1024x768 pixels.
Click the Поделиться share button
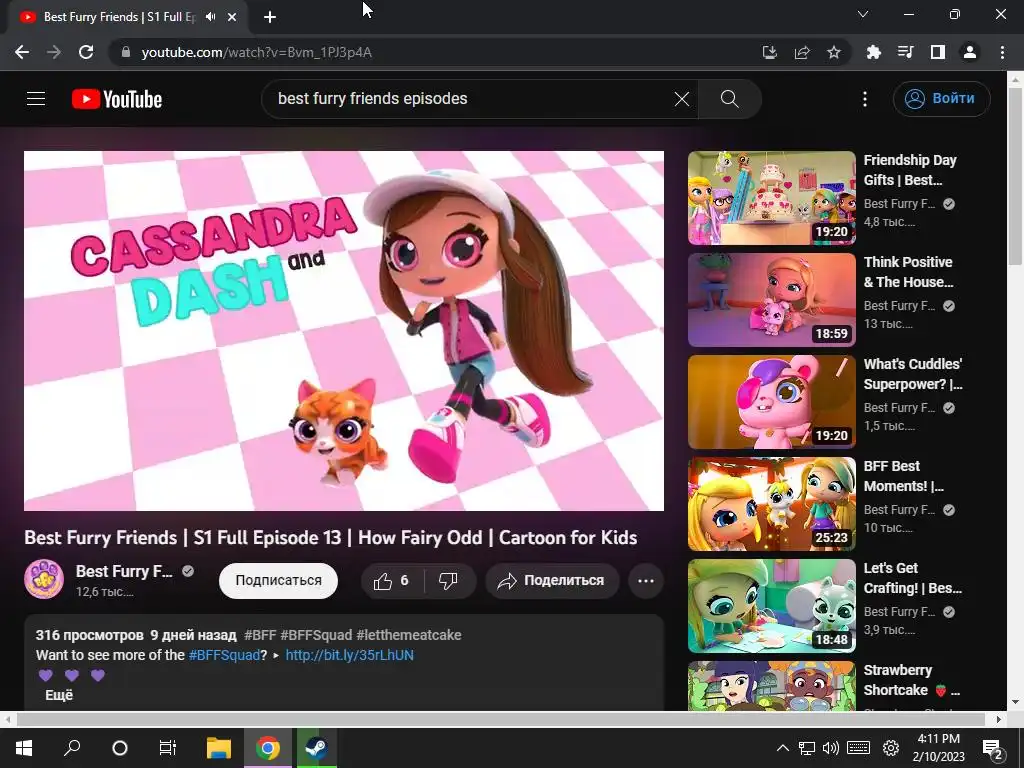tap(552, 581)
